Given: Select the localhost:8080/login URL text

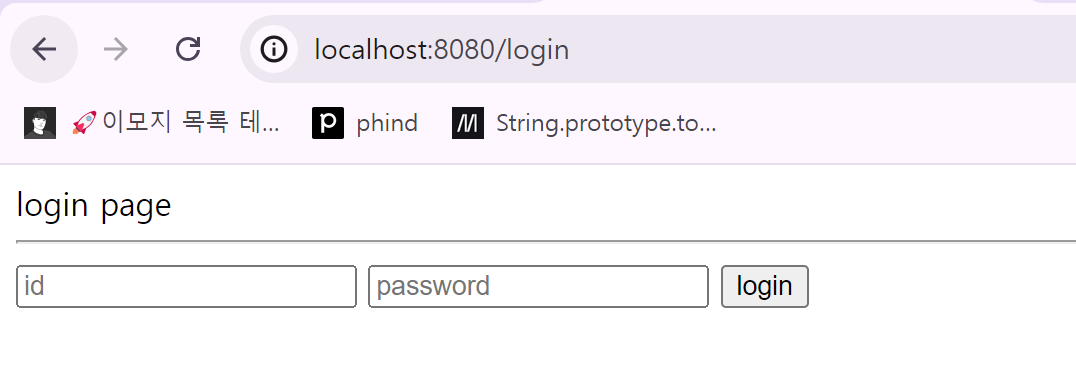Looking at the screenshot, I should coord(442,49).
